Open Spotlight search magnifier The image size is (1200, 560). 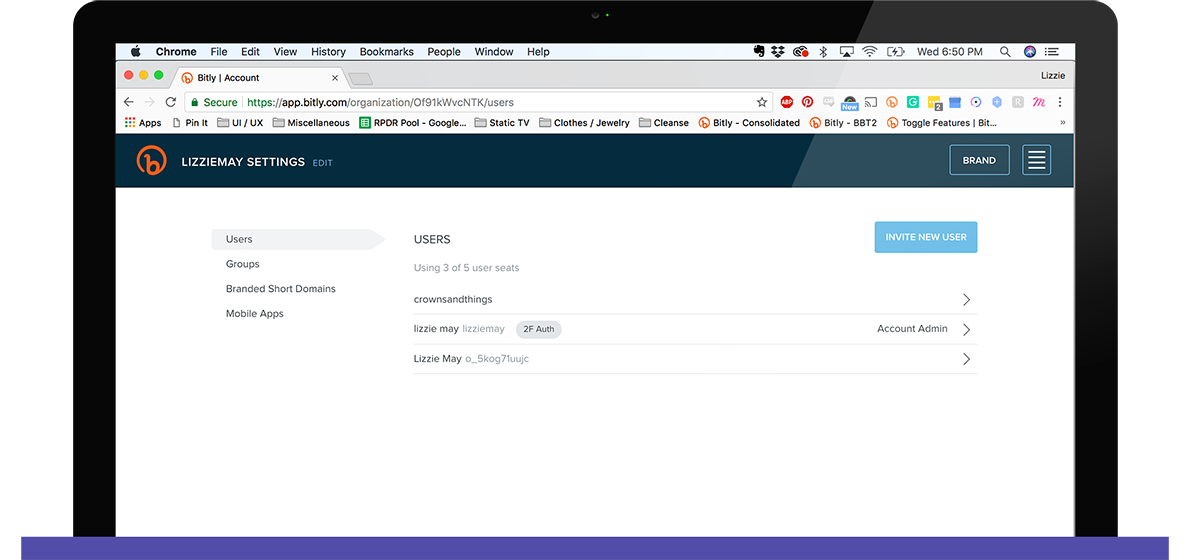coord(1005,52)
